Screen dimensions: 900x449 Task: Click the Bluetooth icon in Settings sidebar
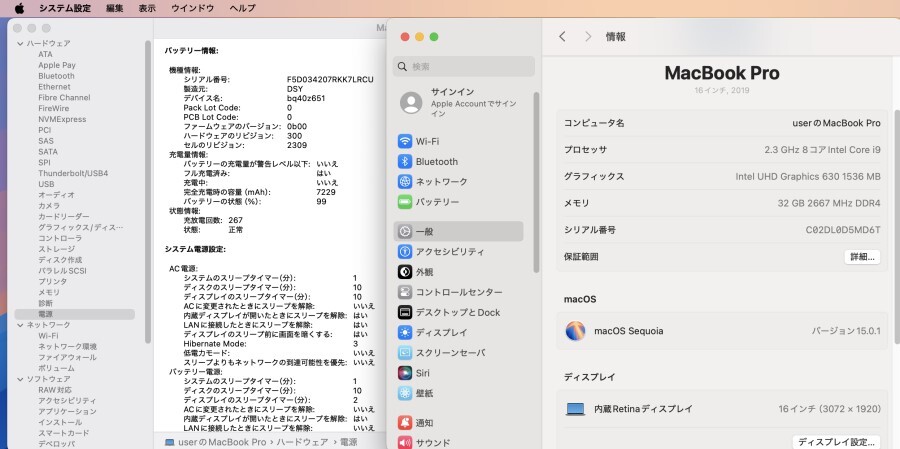click(405, 161)
